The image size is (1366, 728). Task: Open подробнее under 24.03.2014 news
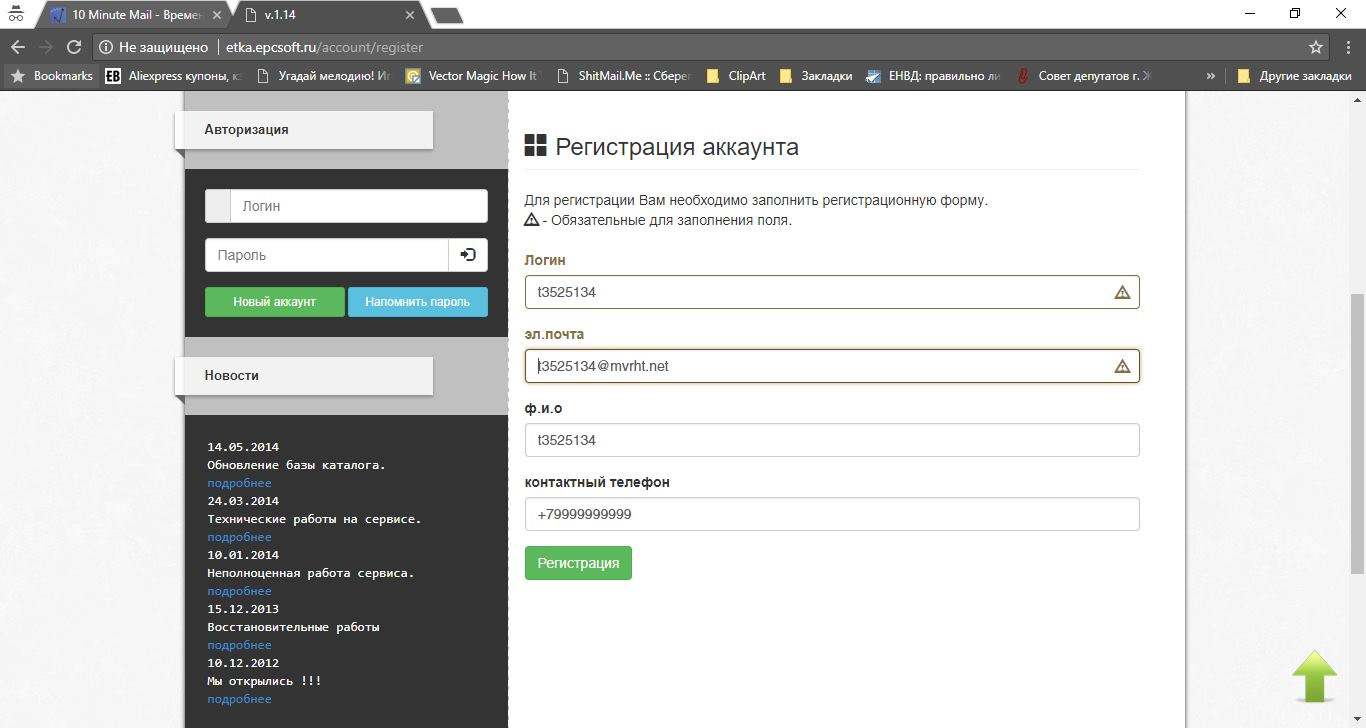(x=239, y=537)
